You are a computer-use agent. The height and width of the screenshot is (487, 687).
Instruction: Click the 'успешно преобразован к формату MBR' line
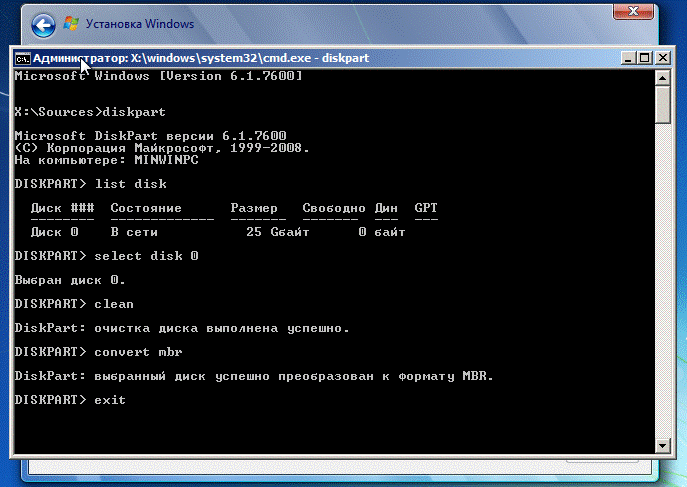tap(254, 376)
